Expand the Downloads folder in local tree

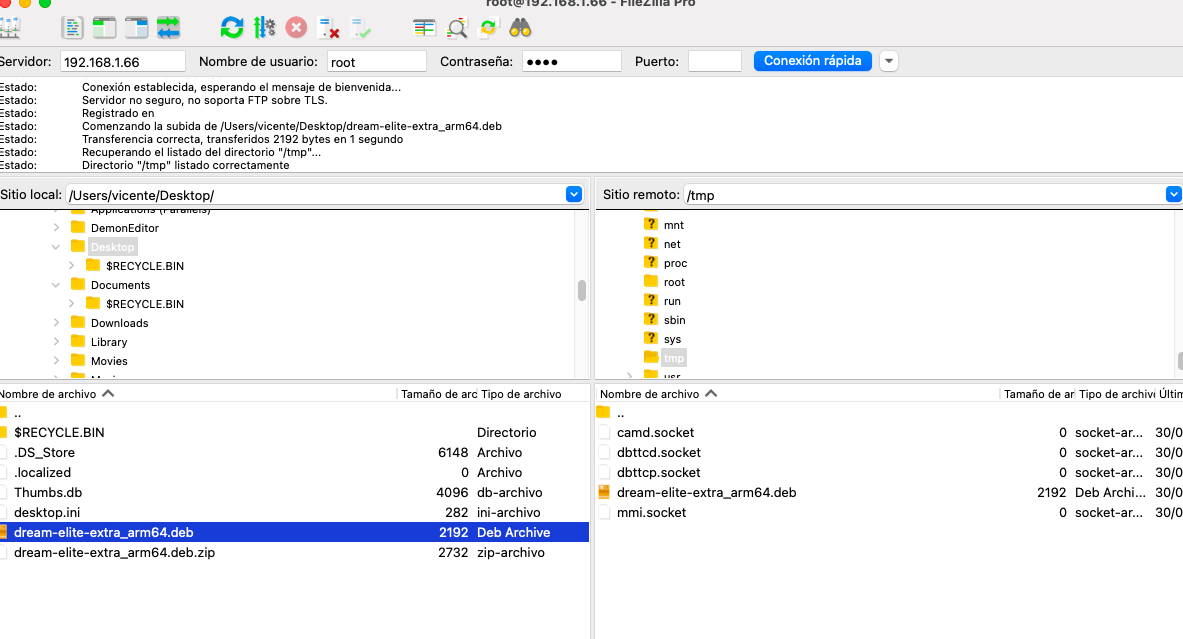tap(57, 323)
